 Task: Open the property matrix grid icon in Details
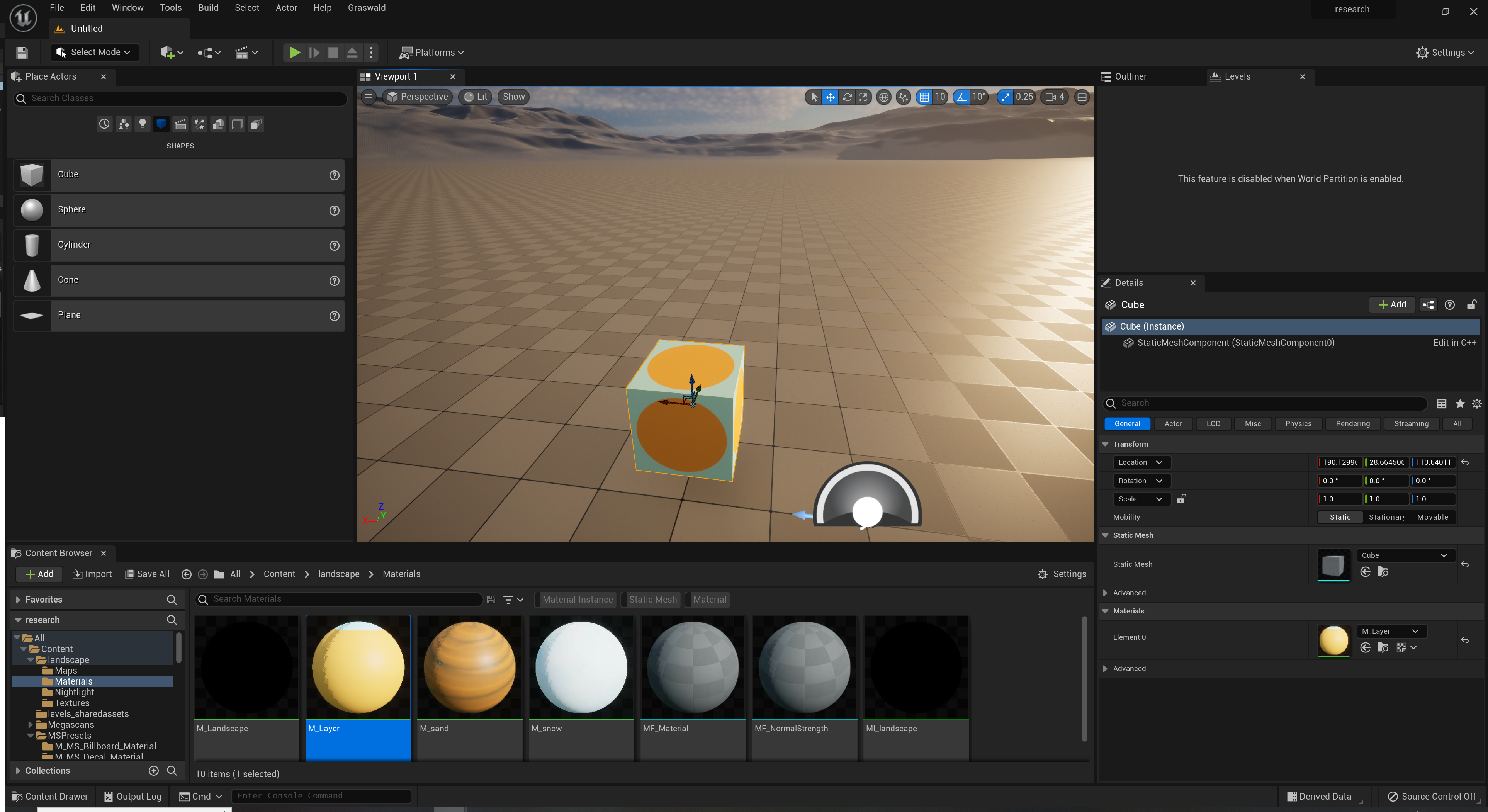pos(1441,403)
